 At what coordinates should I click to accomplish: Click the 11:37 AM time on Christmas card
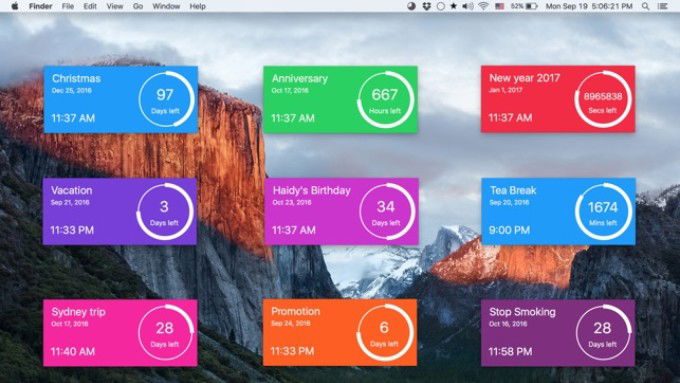[73, 118]
